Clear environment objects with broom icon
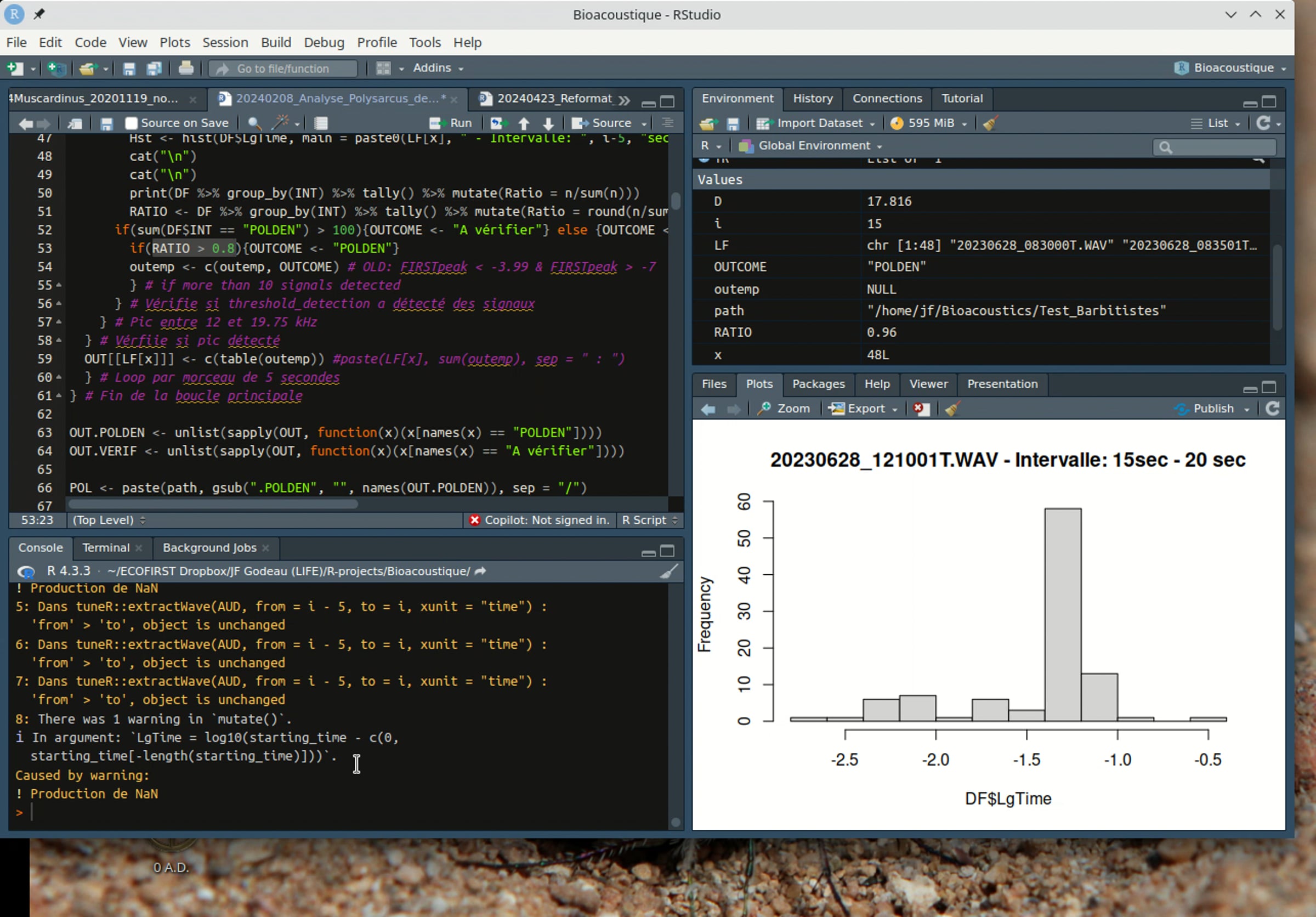This screenshot has width=1316, height=917. [990, 123]
